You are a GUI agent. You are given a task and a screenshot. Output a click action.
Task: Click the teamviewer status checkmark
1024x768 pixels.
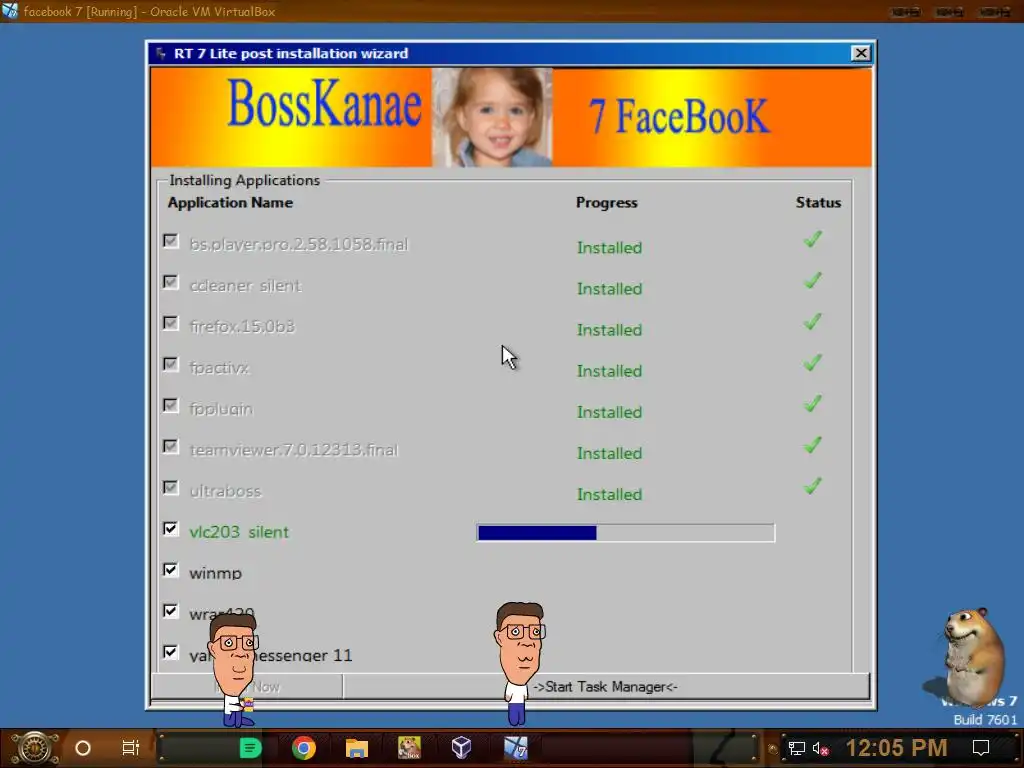tap(812, 445)
